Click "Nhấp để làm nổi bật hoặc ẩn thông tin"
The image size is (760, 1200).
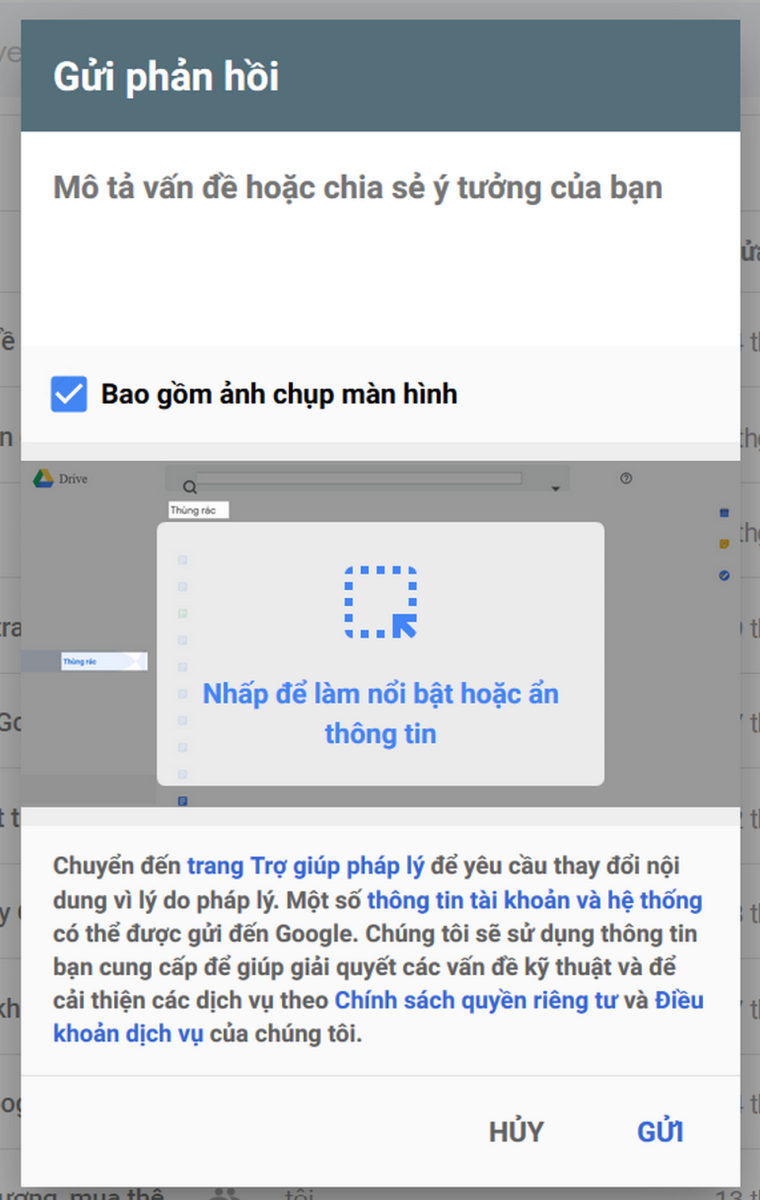pos(380,713)
